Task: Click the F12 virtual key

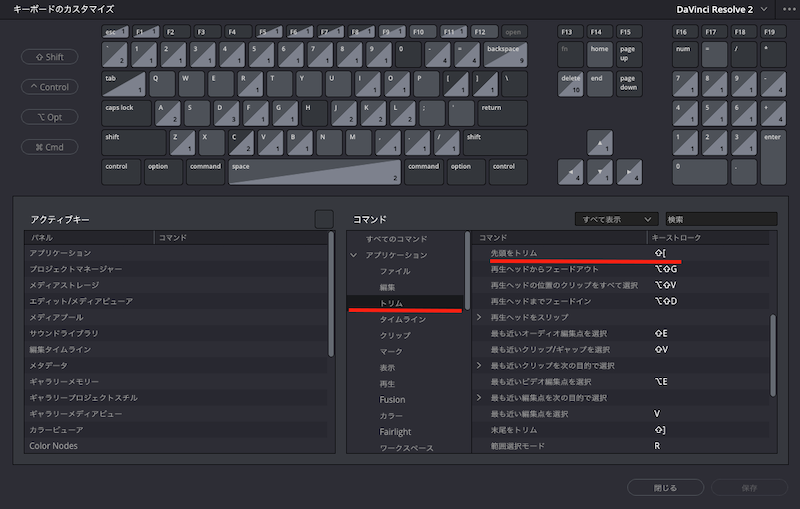Action: point(485,32)
